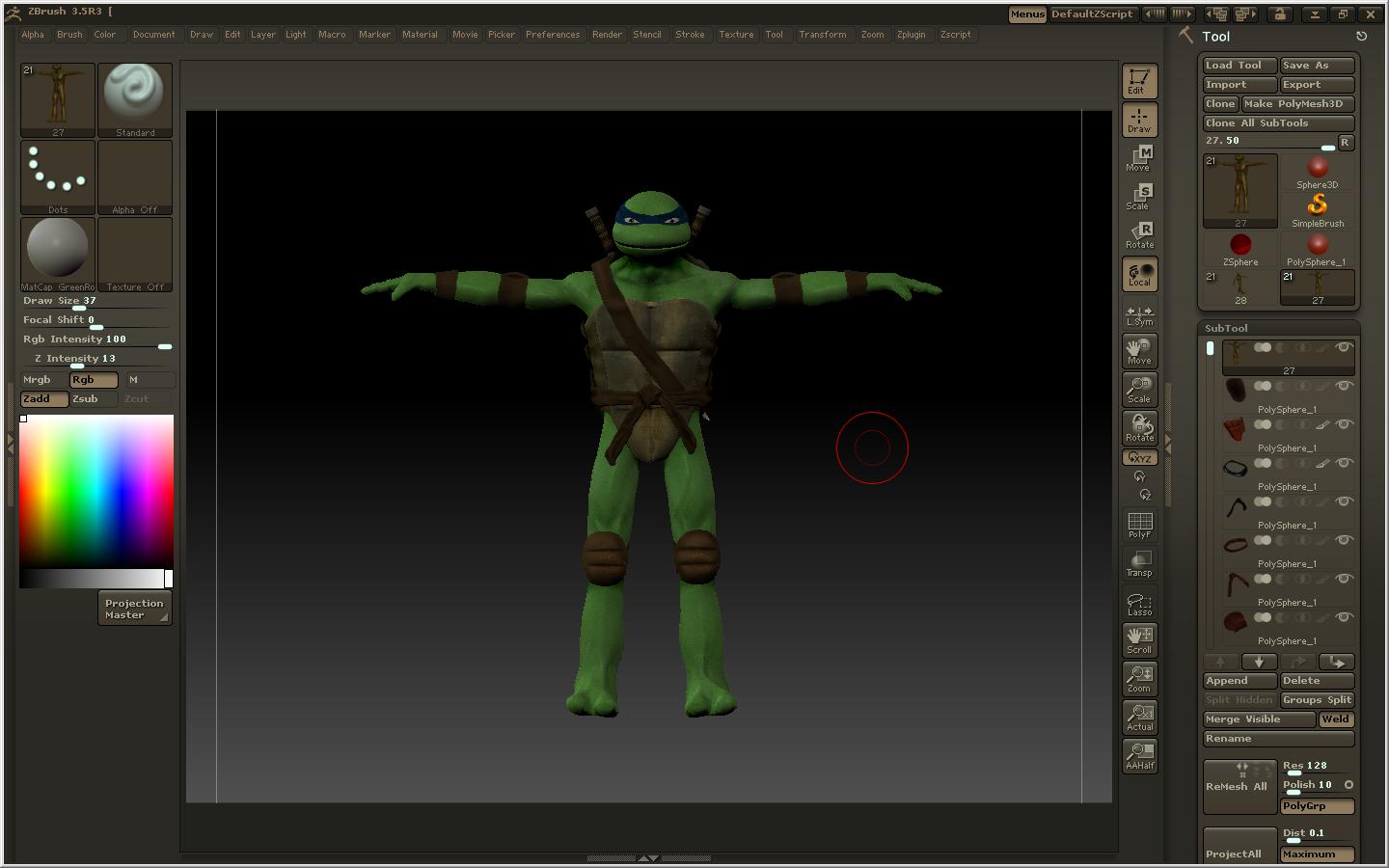Open the Zplugin menu
Screen dimensions: 1389x868
coord(911,35)
